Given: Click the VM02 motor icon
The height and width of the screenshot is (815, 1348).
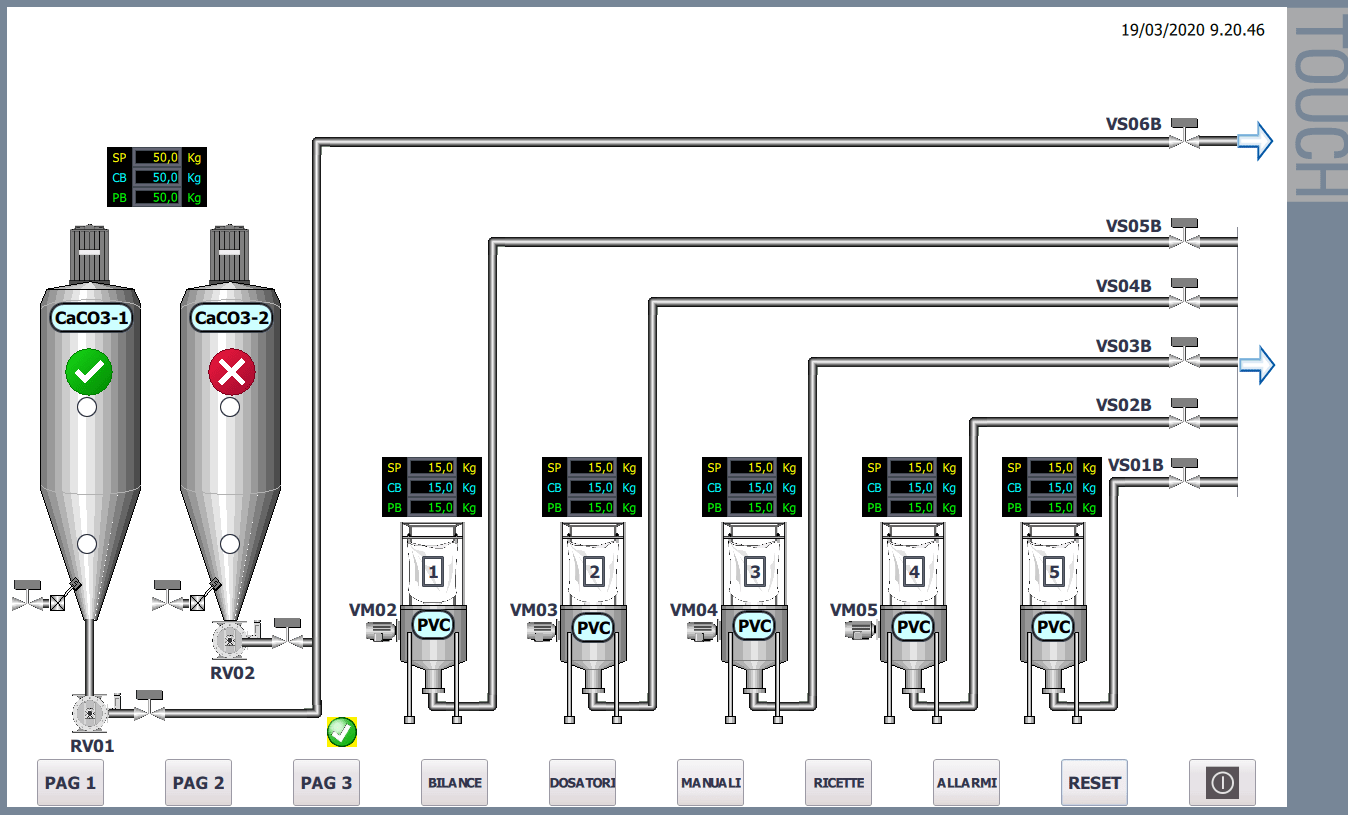Looking at the screenshot, I should [381, 629].
